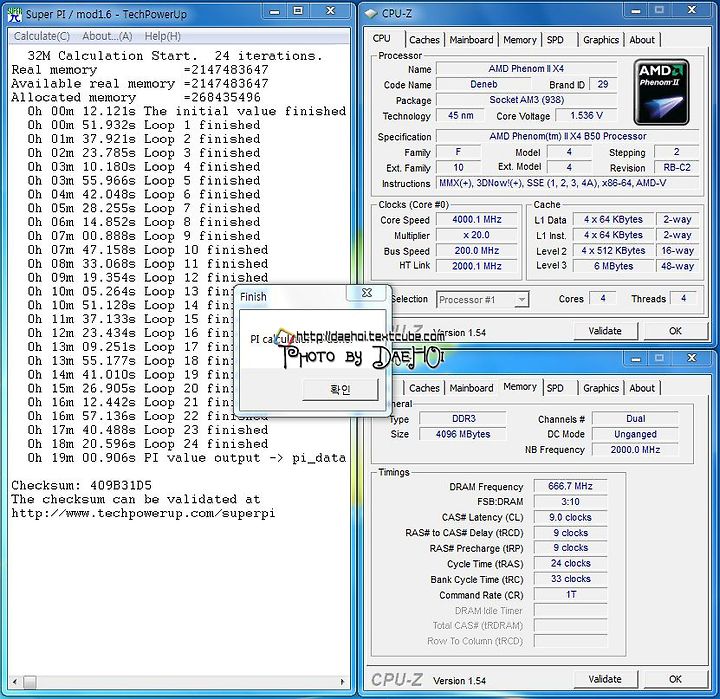Image resolution: width=720 pixels, height=699 pixels.
Task: Click the Code Name field Deneb
Action: [484, 85]
